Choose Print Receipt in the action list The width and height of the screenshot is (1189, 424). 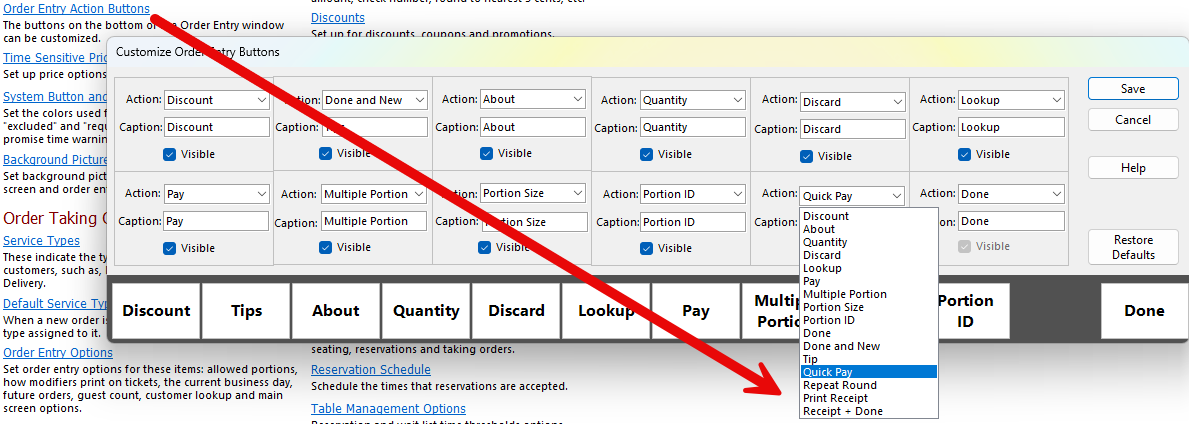869,398
